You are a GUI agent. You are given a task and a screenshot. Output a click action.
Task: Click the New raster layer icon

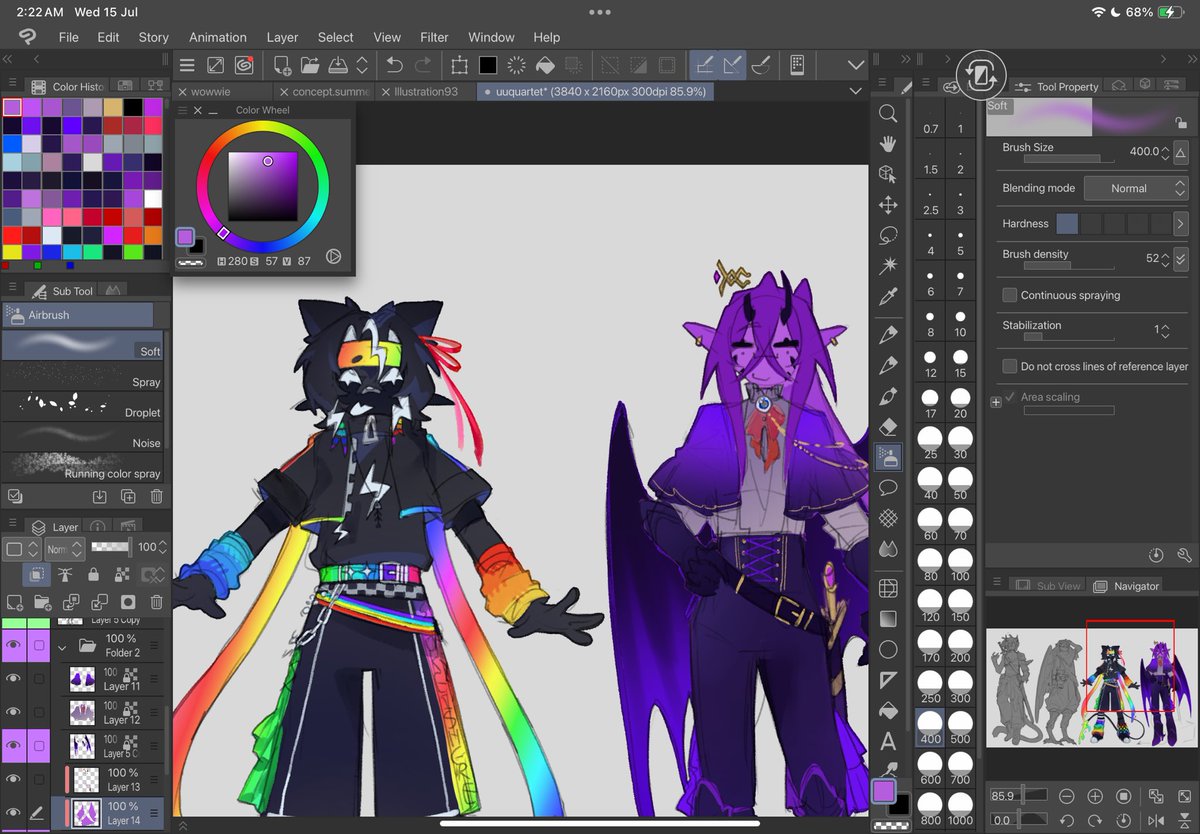[x=15, y=602]
